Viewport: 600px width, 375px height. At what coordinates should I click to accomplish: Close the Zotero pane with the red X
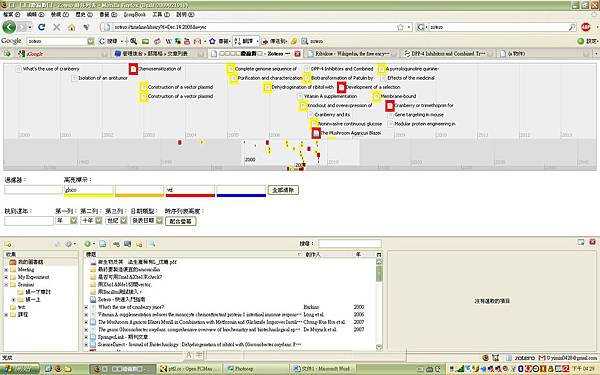pyautogui.click(x=592, y=242)
